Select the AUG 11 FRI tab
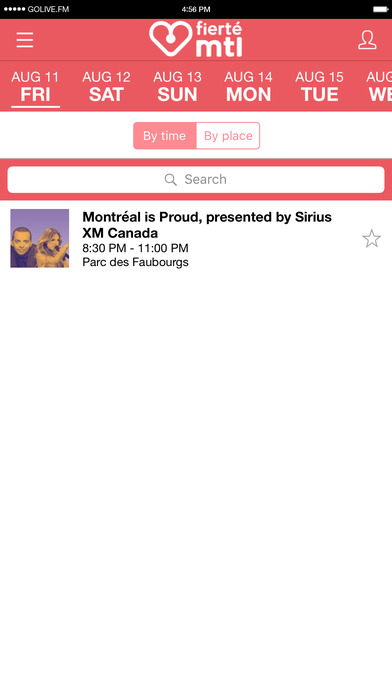The image size is (392, 696). point(35,87)
